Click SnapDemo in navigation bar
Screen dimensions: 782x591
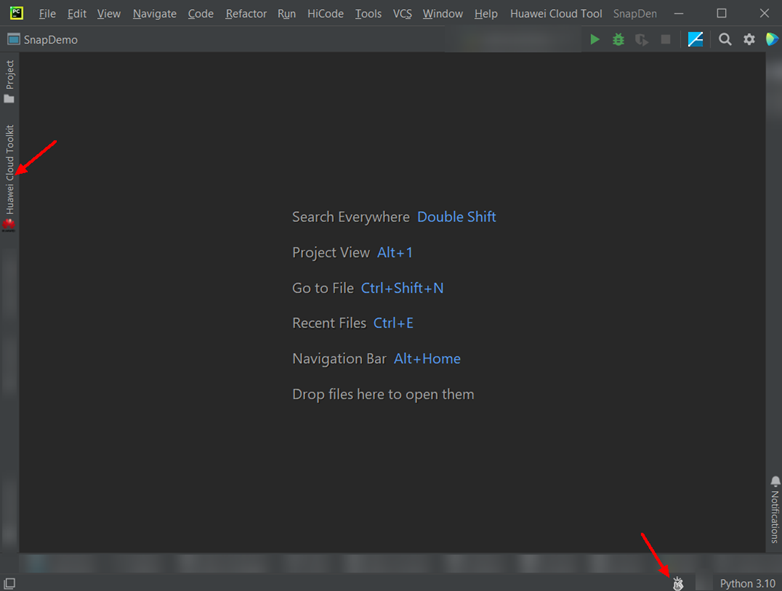50,40
